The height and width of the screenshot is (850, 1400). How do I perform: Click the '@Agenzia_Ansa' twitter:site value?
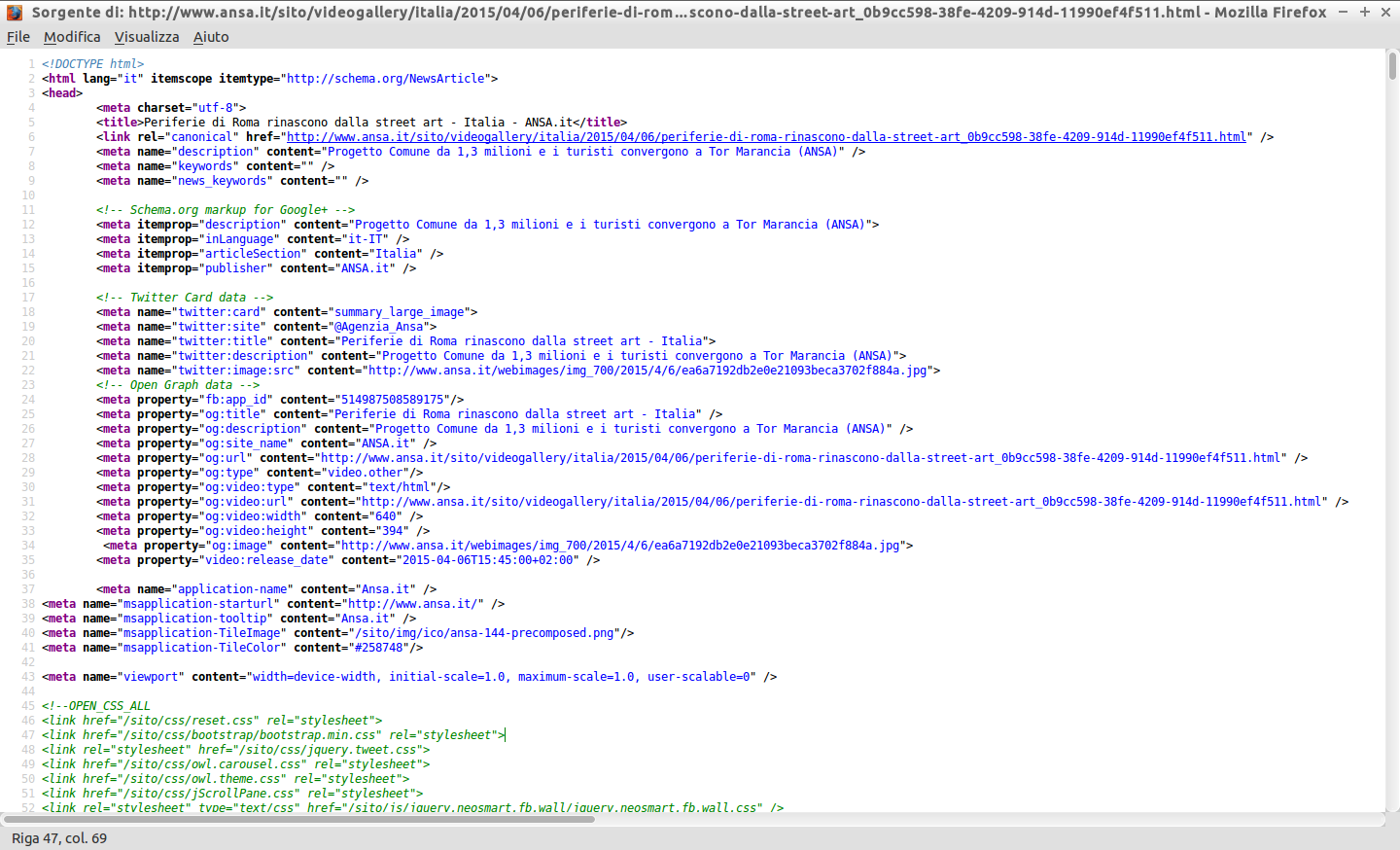click(378, 327)
